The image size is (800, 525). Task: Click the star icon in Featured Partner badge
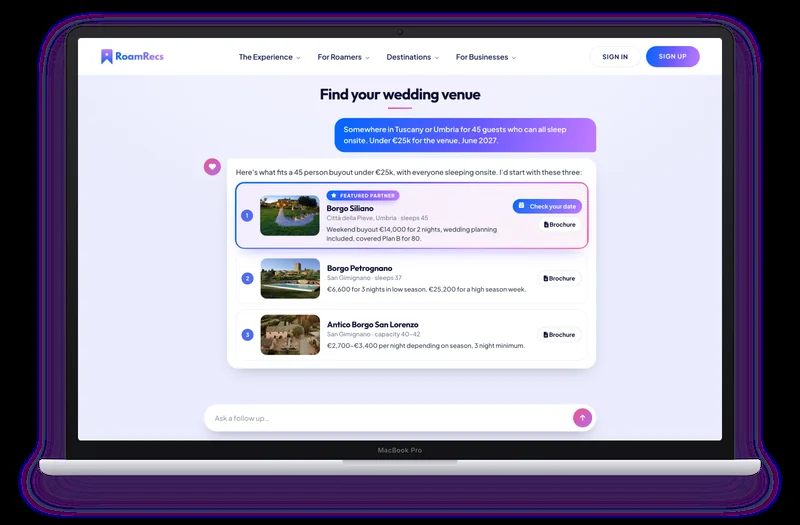point(334,195)
